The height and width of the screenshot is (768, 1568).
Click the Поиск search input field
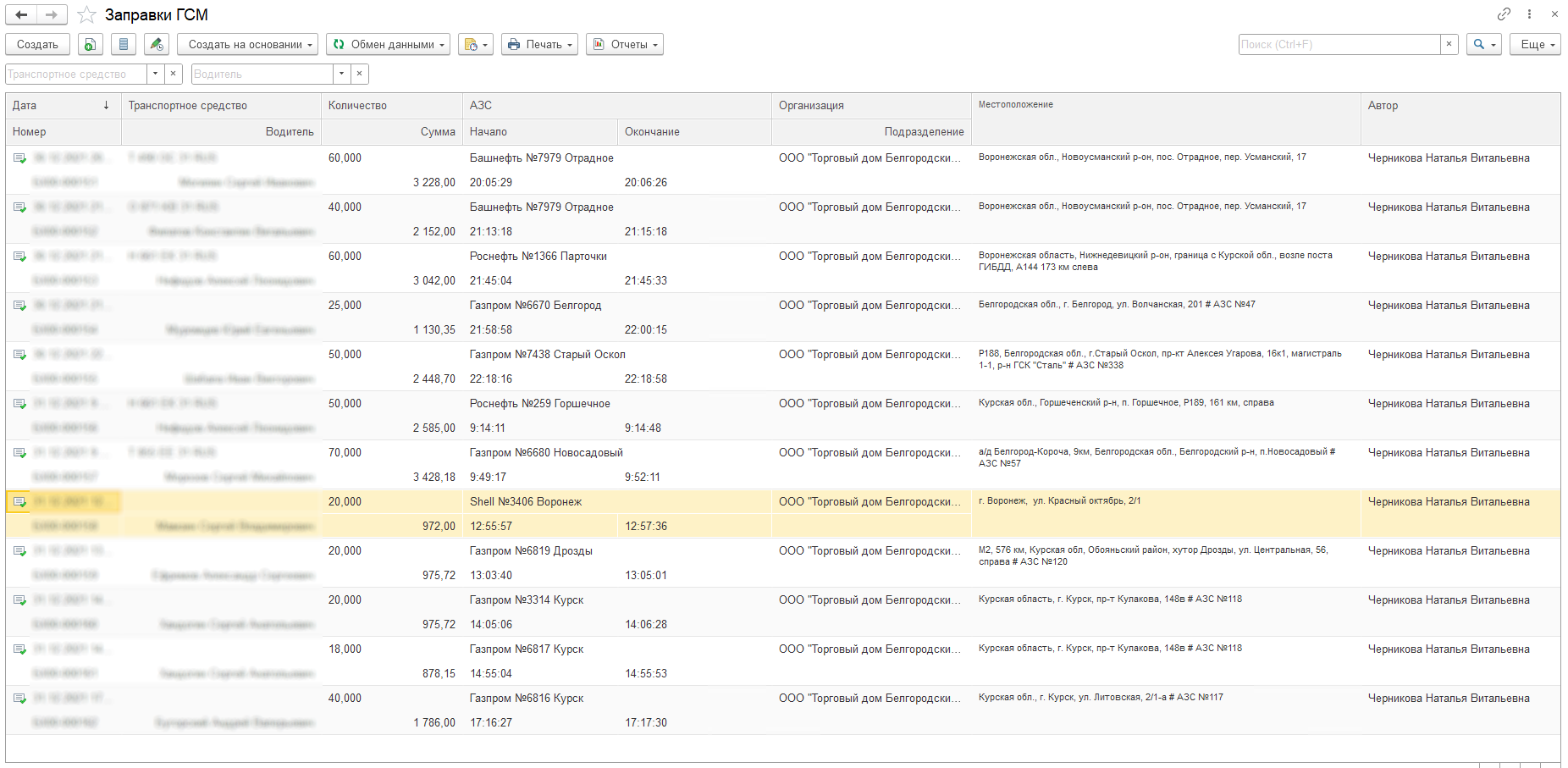tap(1339, 44)
